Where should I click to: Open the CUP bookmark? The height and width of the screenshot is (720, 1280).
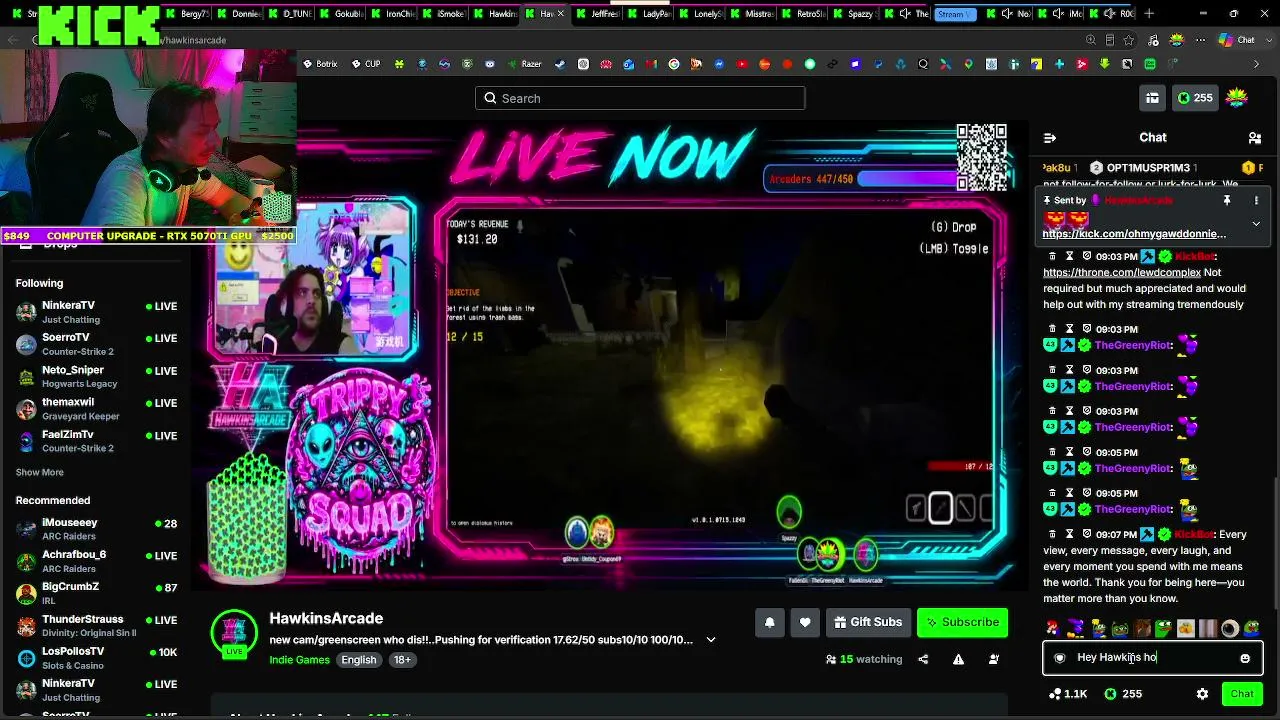click(366, 64)
